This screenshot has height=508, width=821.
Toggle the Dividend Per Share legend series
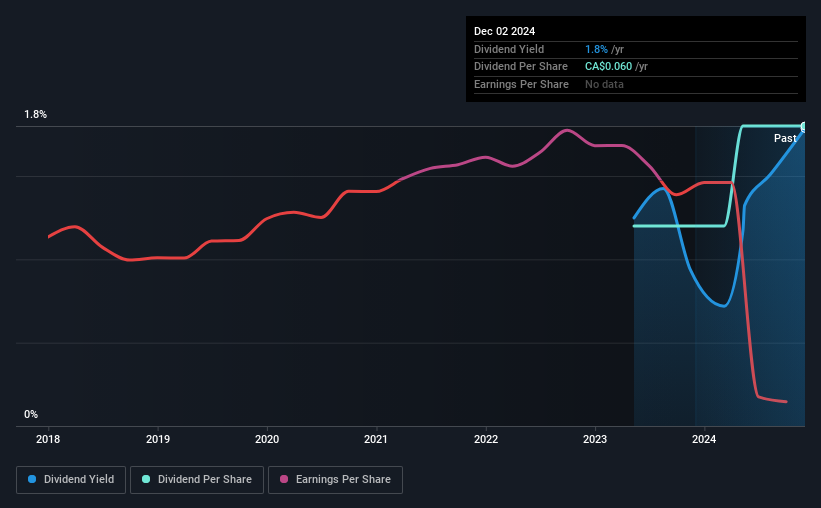tap(197, 480)
